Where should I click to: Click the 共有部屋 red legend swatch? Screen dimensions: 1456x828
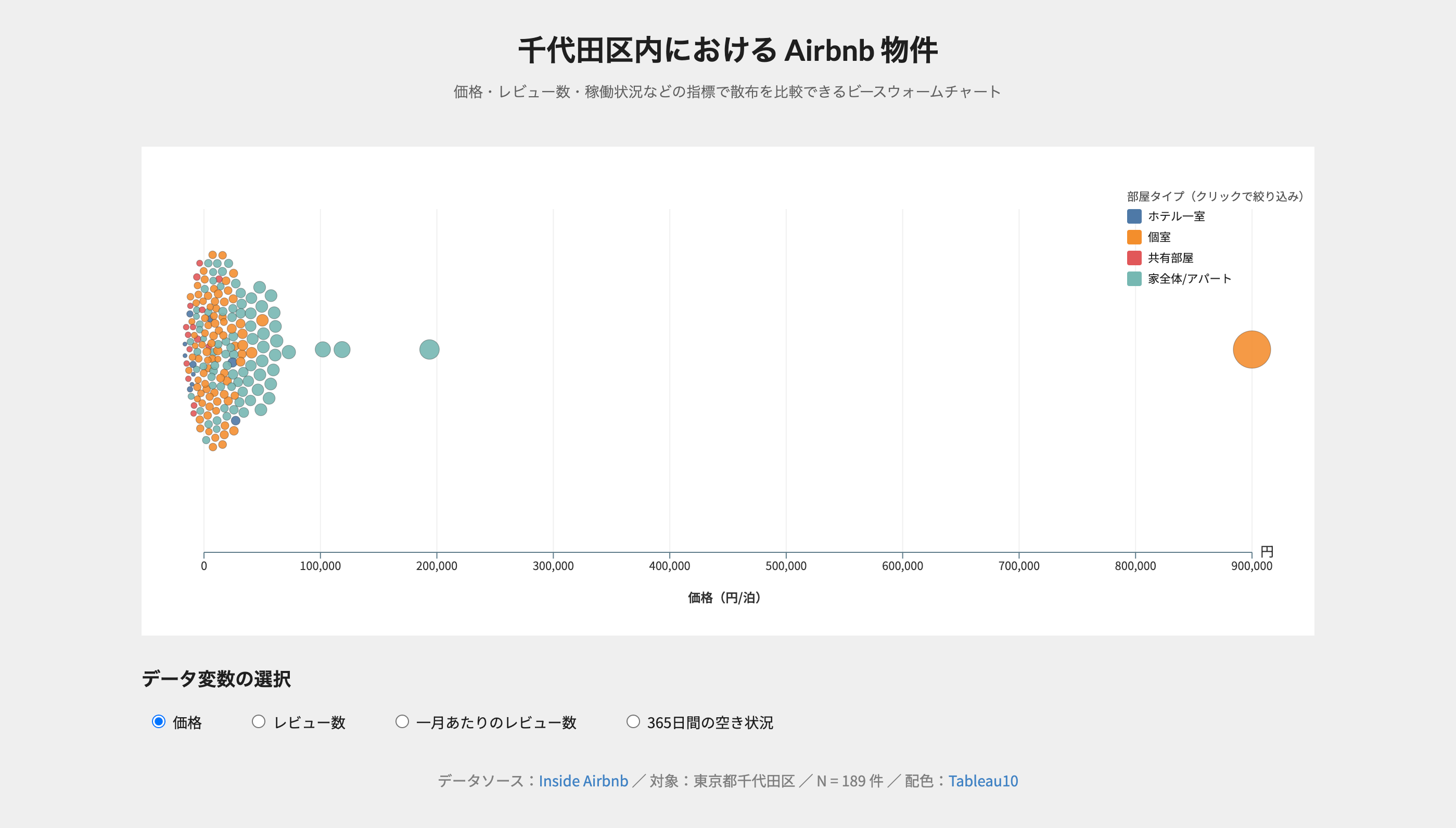coord(1134,257)
